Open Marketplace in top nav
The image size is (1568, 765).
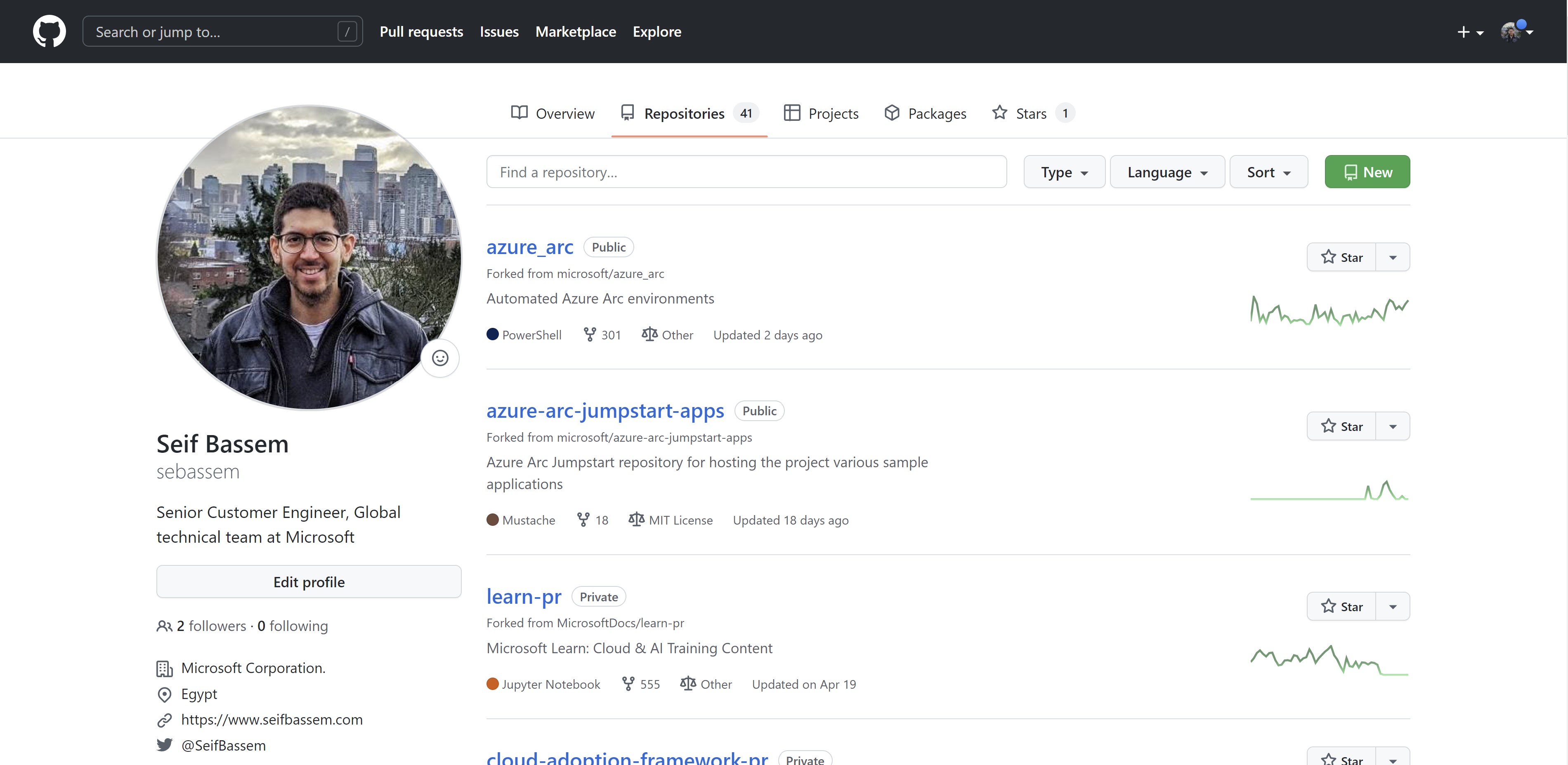coord(575,32)
